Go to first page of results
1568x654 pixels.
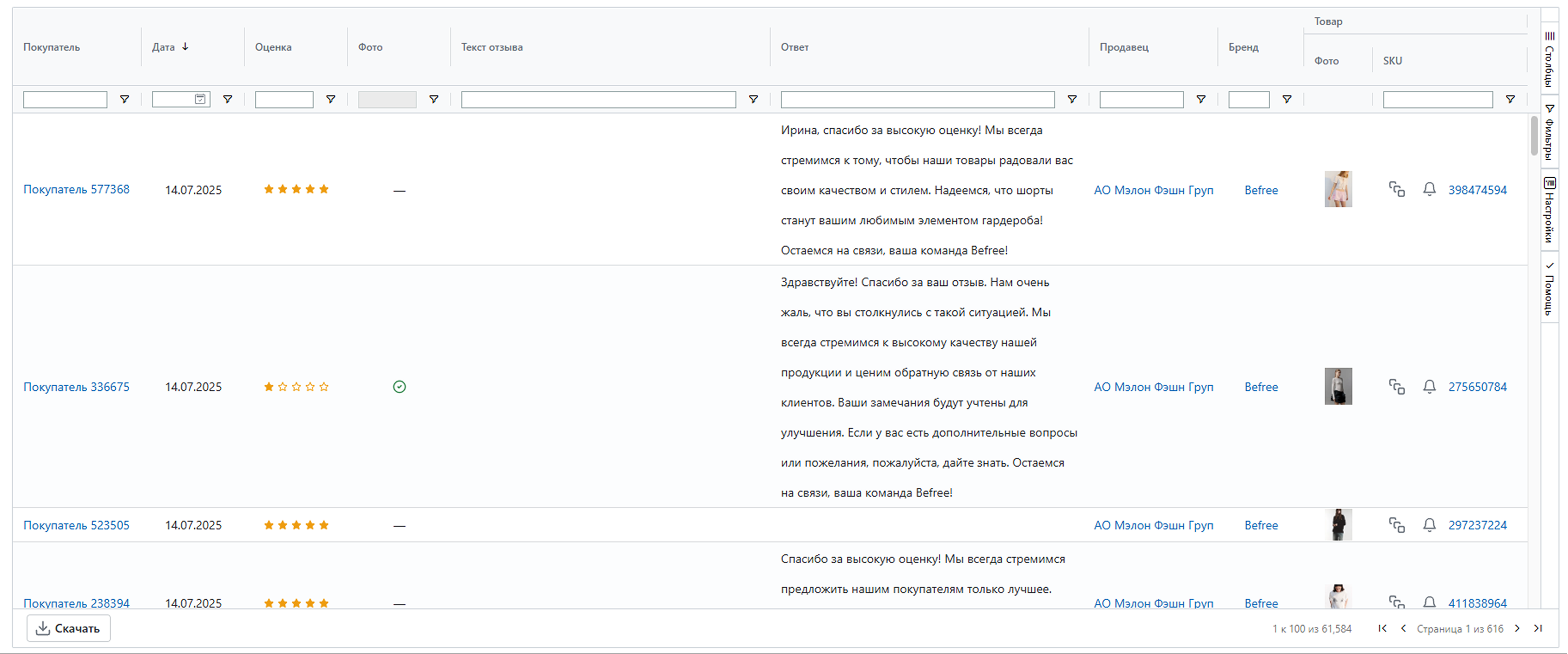tap(1382, 628)
